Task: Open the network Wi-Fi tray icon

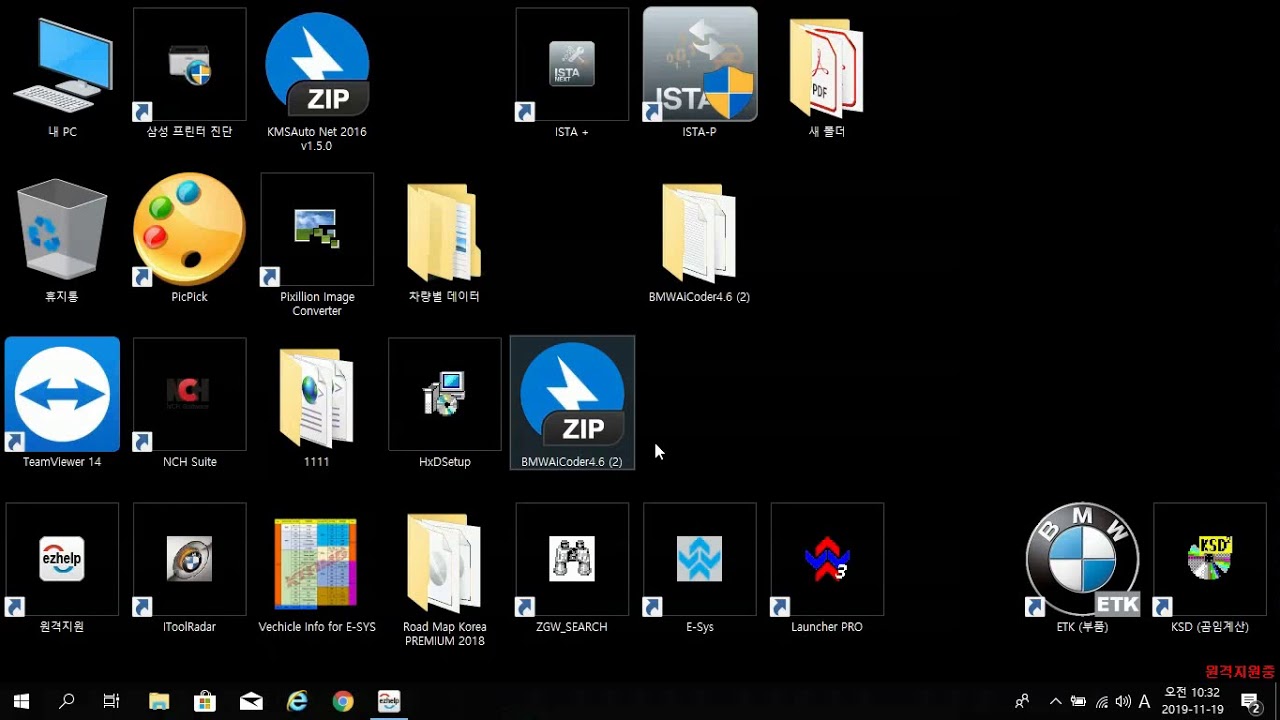Action: (x=1102, y=701)
